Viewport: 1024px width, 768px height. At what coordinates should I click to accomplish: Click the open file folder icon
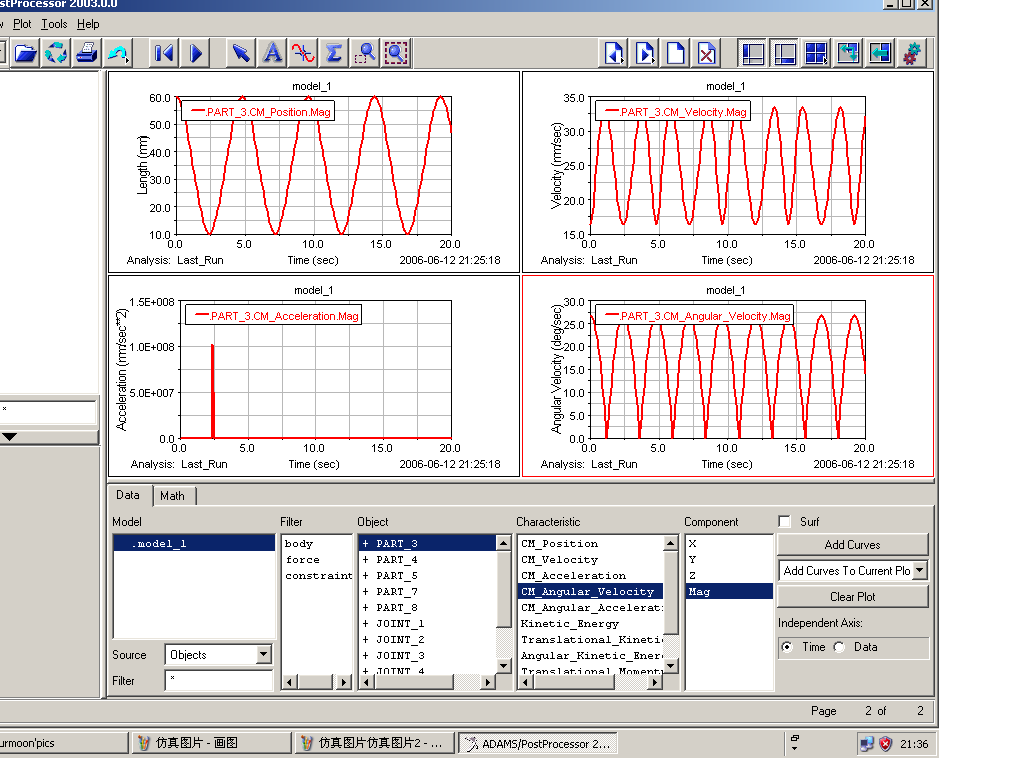coord(25,53)
